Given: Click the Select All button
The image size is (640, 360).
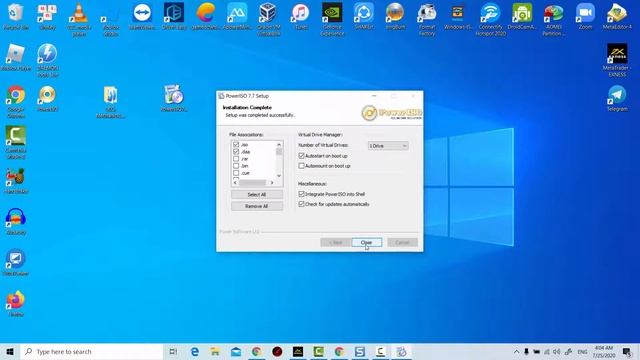Looking at the screenshot, I should point(257,195).
